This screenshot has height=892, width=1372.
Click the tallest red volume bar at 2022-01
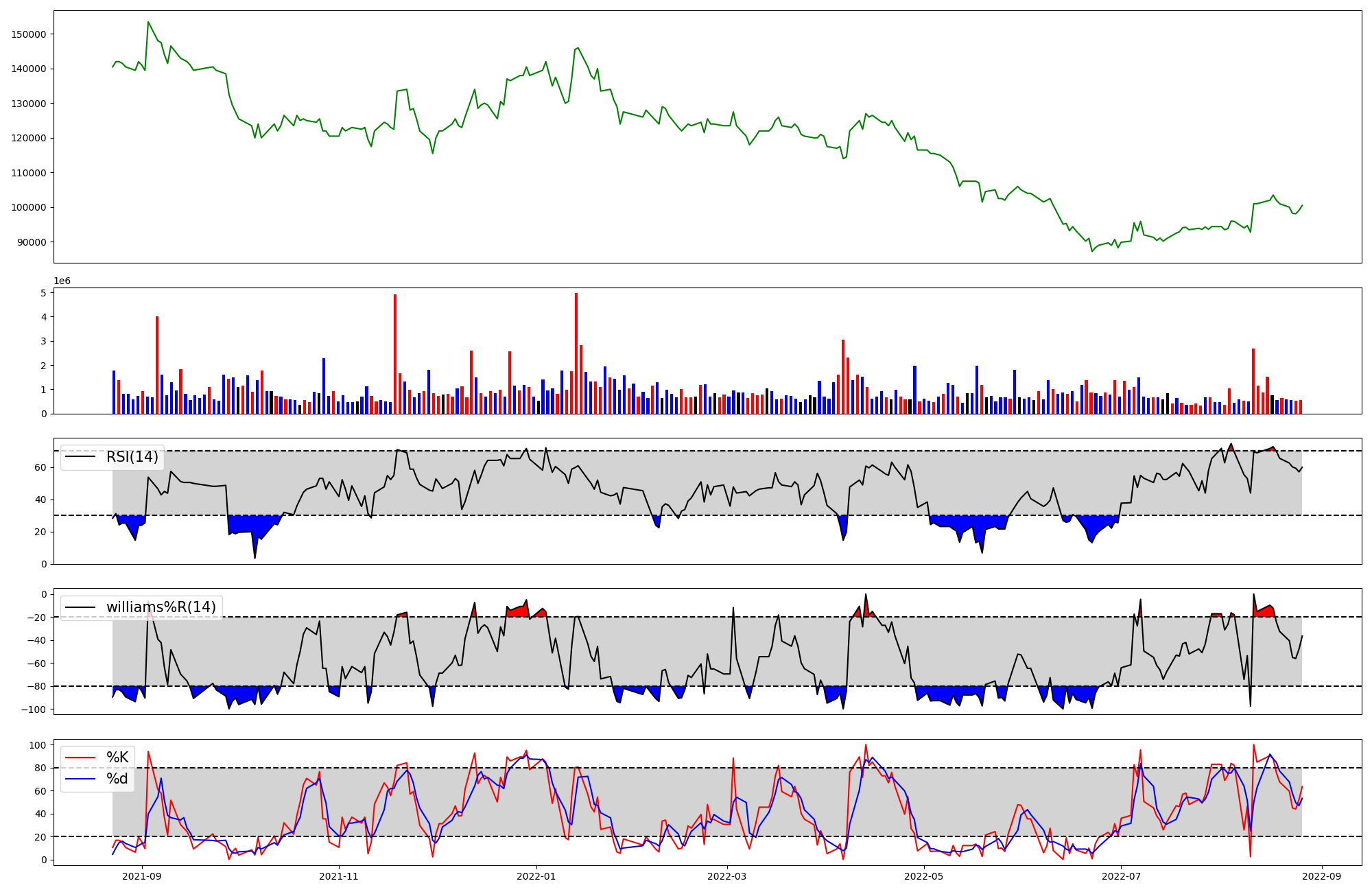click(576, 353)
